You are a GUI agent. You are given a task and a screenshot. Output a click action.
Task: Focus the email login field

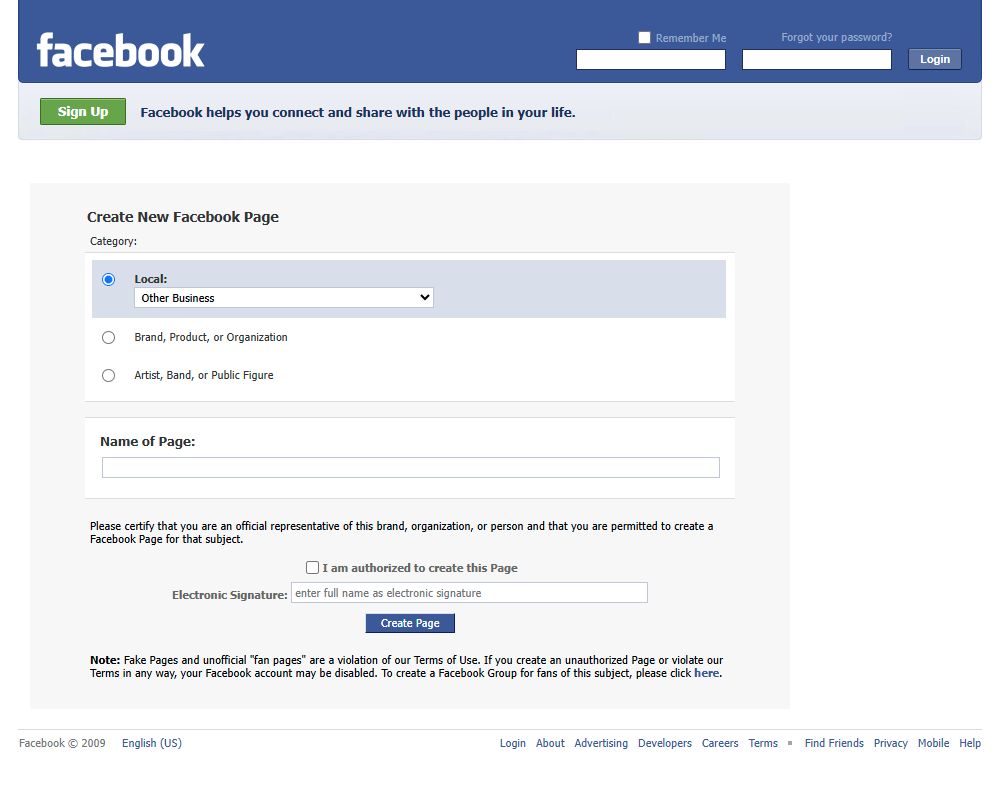click(x=651, y=59)
